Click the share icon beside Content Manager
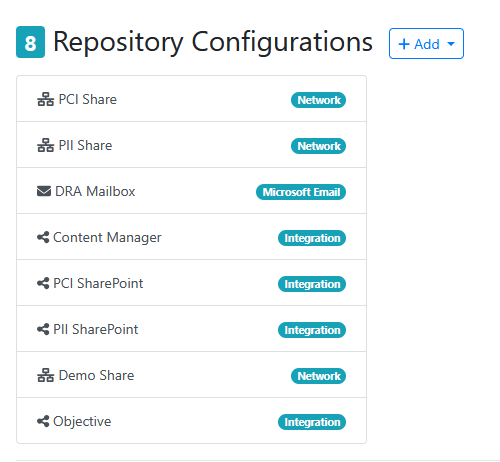This screenshot has width=500, height=462. pos(43,237)
